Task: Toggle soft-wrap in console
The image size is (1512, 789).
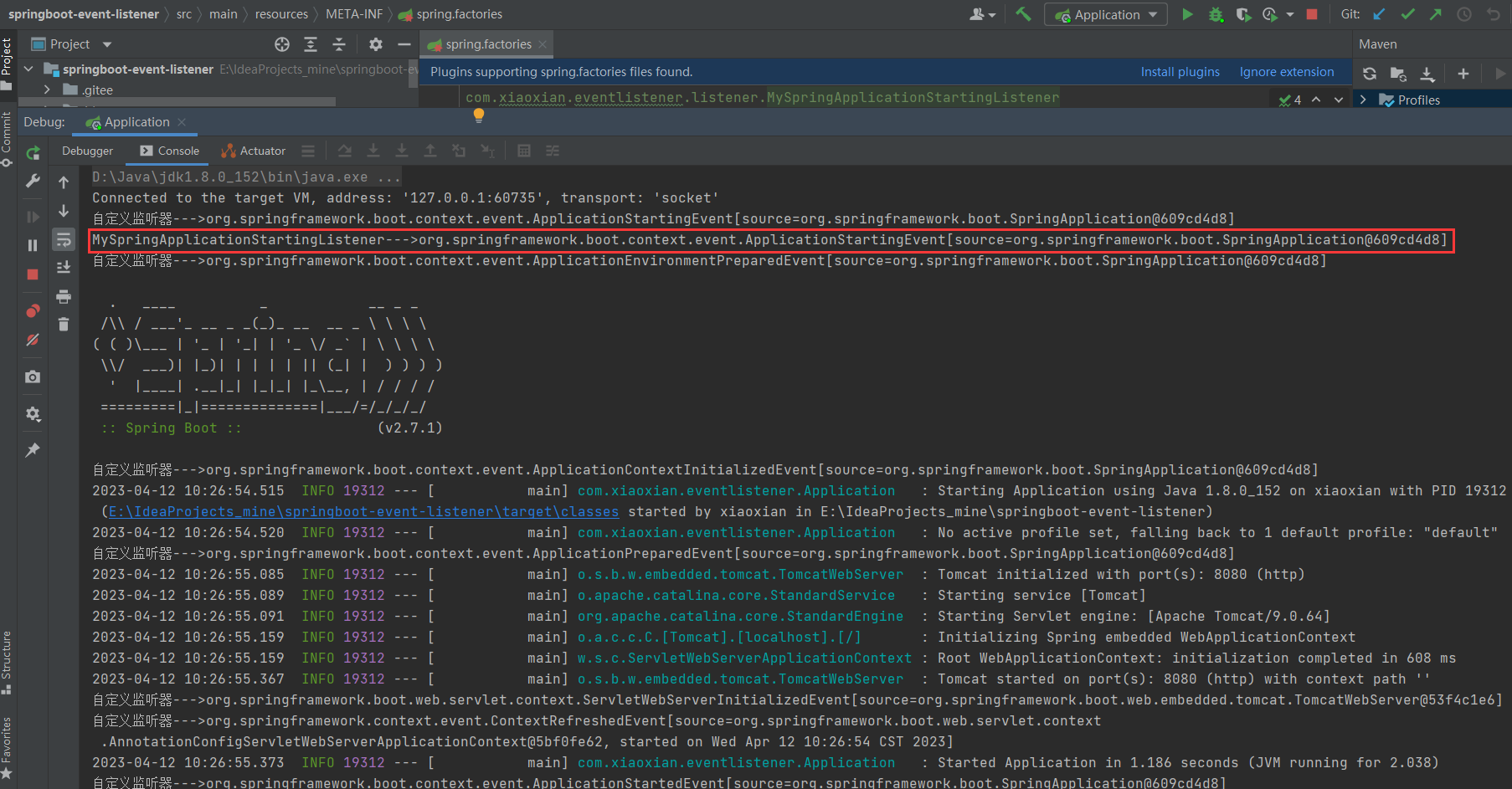Action: (x=64, y=240)
